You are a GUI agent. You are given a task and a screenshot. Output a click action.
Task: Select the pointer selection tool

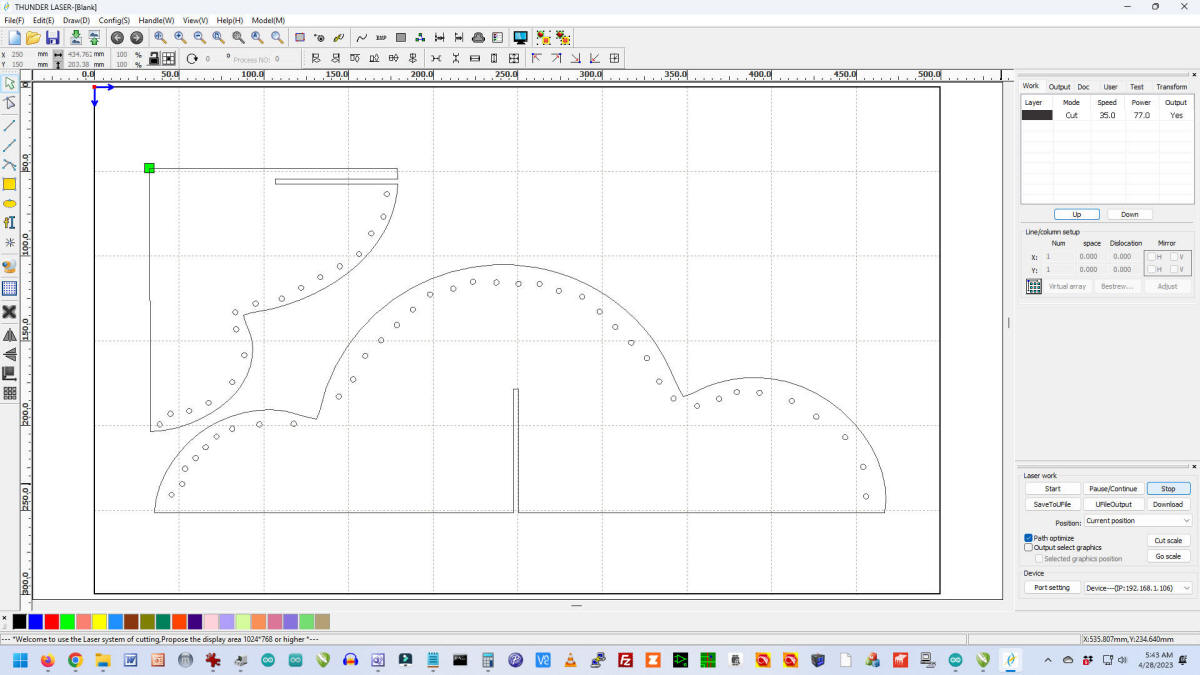[10, 83]
